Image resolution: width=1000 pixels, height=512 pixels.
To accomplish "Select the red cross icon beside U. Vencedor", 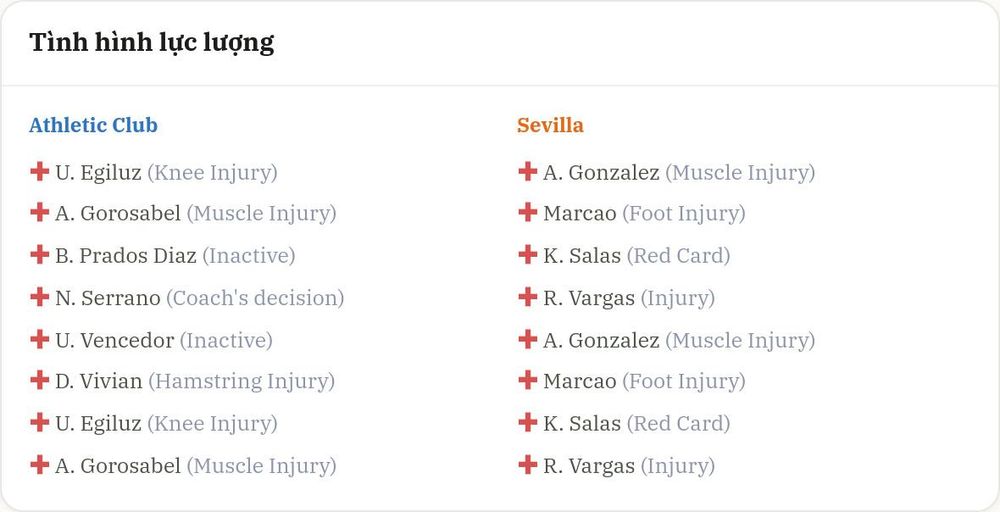I will pyautogui.click(x=40, y=339).
